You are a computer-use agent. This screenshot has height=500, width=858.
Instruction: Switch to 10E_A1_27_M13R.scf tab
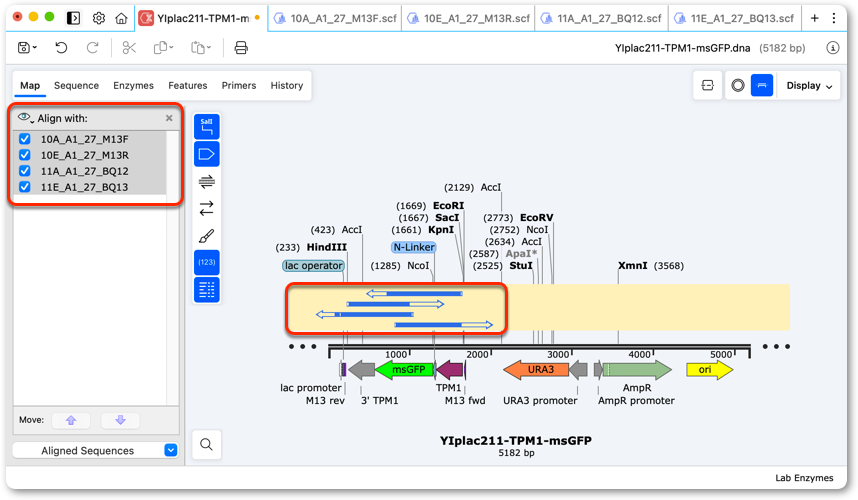pyautogui.click(x=469, y=19)
